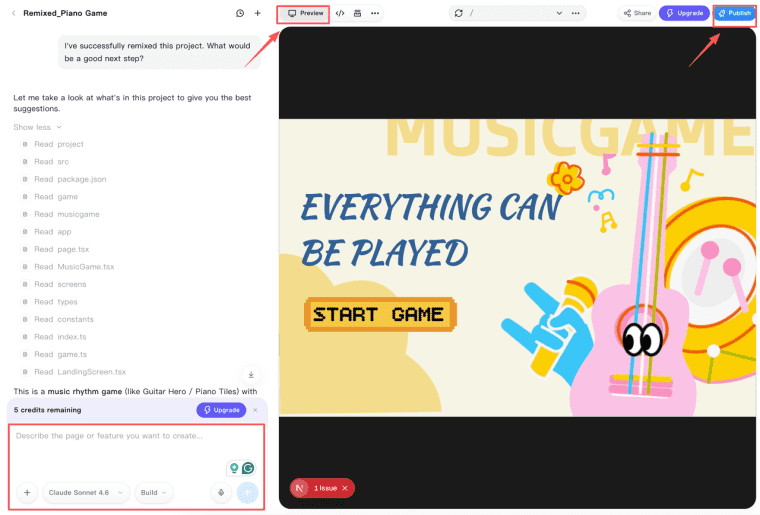Viewport: 760px width, 515px height.
Task: Open more options beside view icons
Action: (x=375, y=14)
